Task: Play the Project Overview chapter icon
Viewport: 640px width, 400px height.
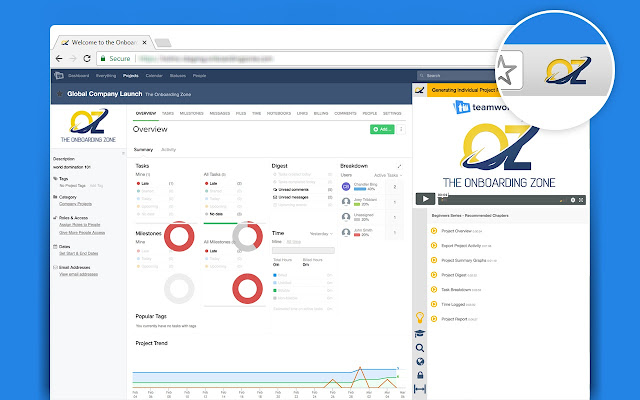Action: [x=434, y=231]
